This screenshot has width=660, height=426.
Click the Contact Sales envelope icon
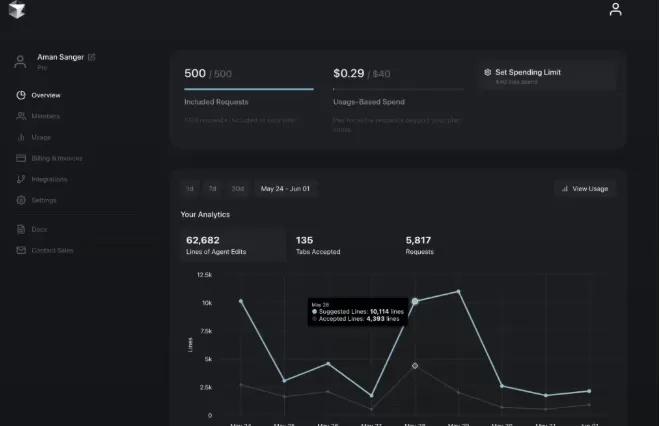(21, 250)
